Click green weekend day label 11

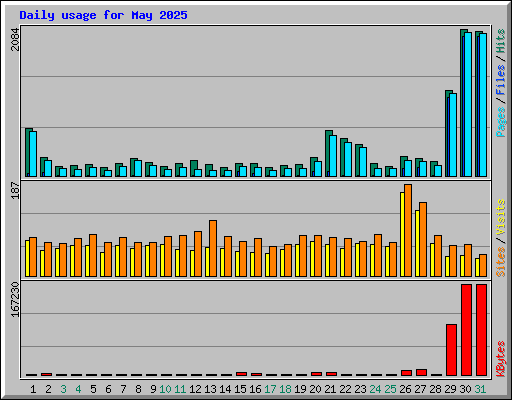click(x=180, y=389)
